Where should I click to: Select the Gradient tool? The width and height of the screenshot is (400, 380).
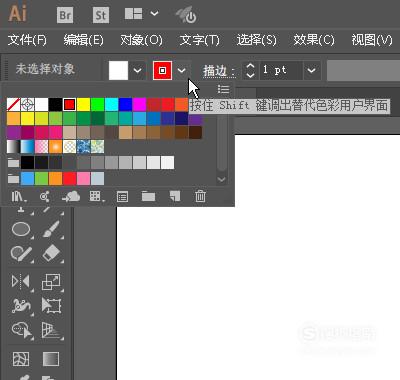tap(51, 359)
